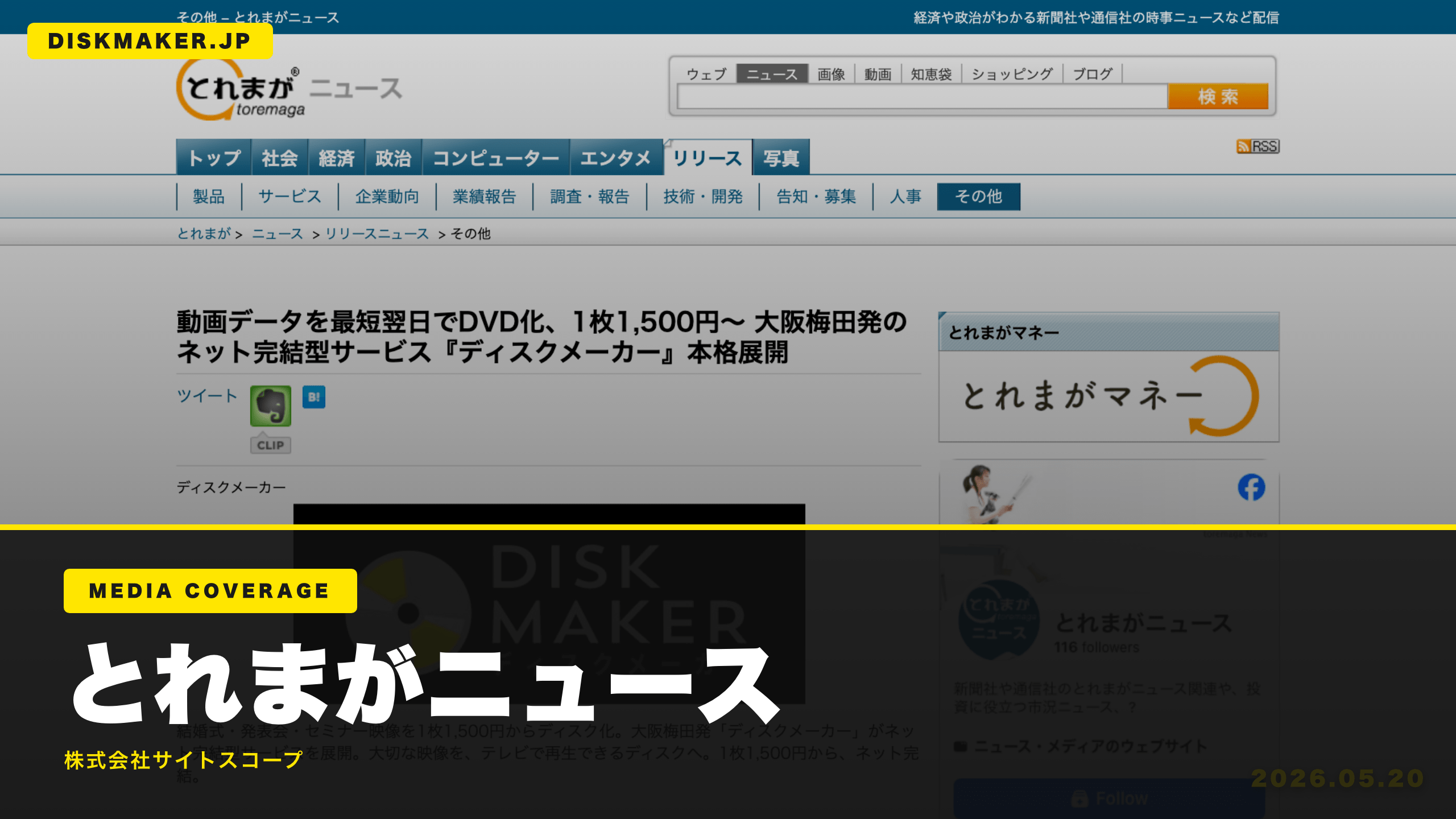Click the ツイート link
Viewport: 1456px width, 819px height.
point(207,396)
